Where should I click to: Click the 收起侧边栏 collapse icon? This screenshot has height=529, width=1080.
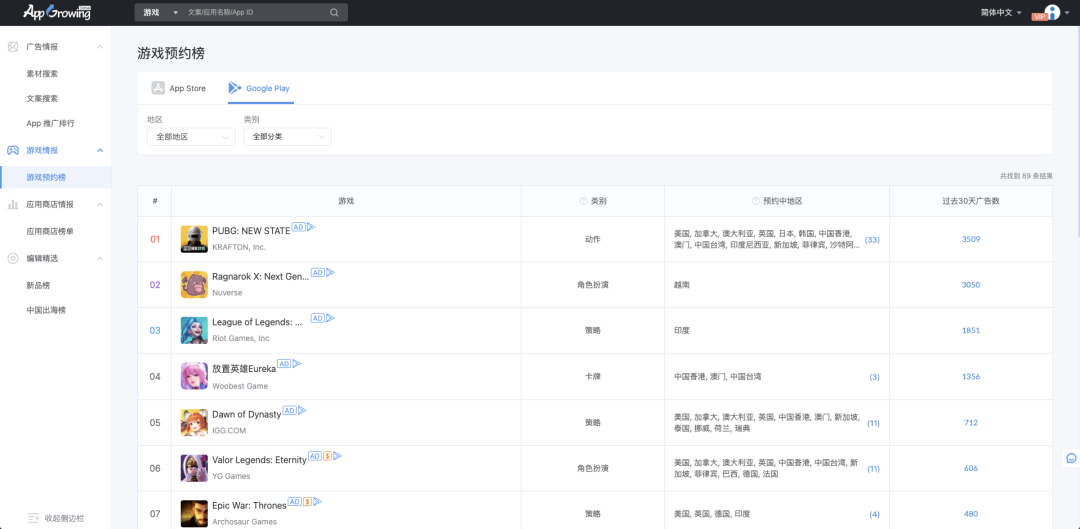point(33,518)
